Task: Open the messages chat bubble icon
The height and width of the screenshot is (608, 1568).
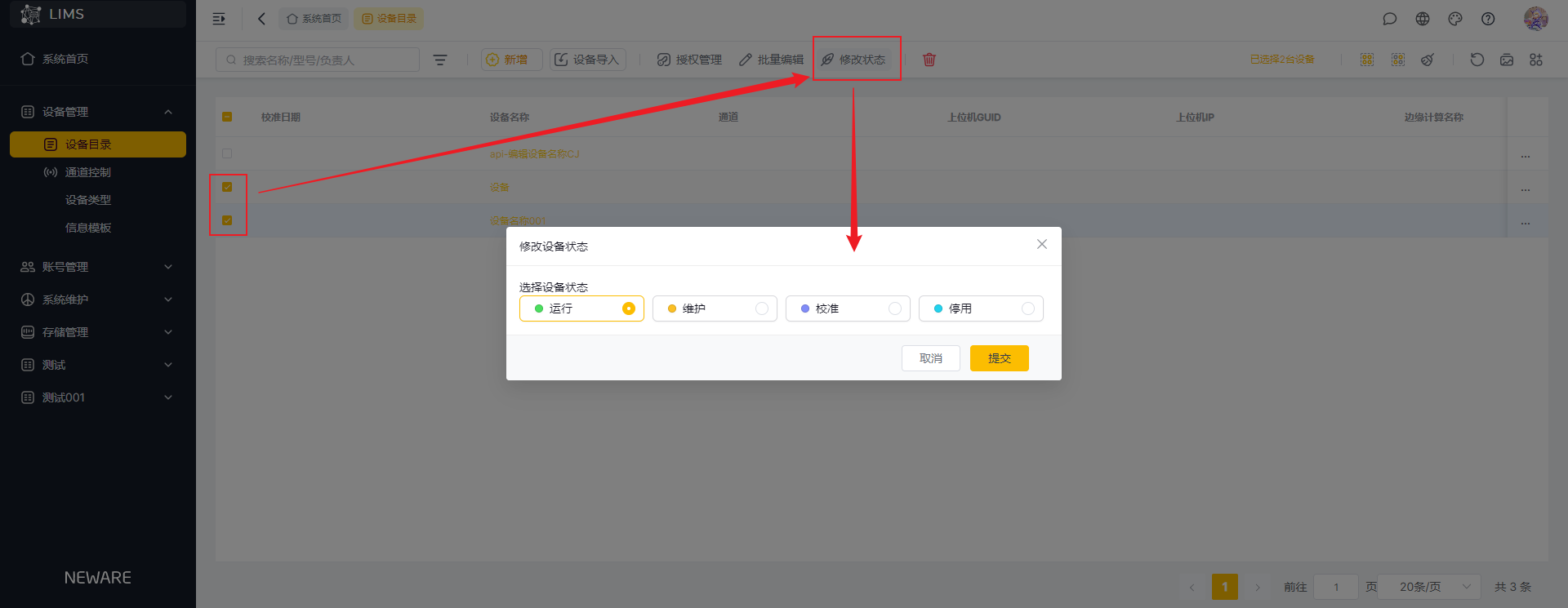Action: [1390, 19]
